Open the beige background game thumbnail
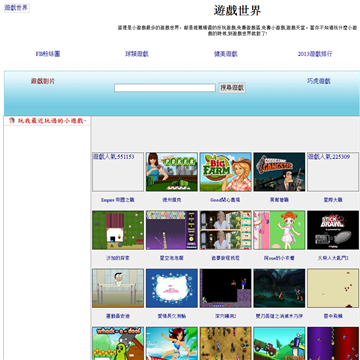Viewport: 360px width, 360px height. point(333,288)
